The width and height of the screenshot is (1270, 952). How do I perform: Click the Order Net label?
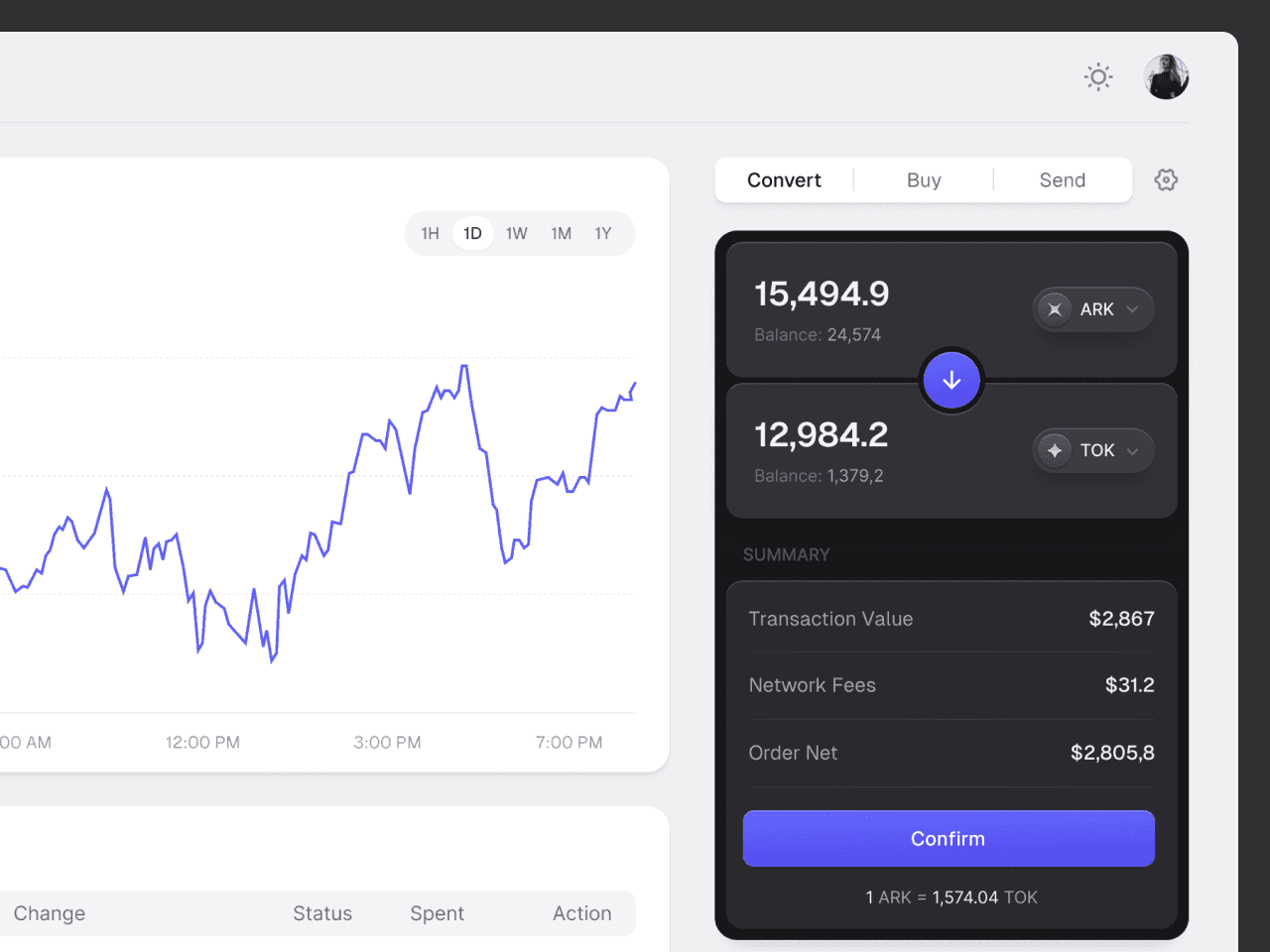pyautogui.click(x=793, y=753)
